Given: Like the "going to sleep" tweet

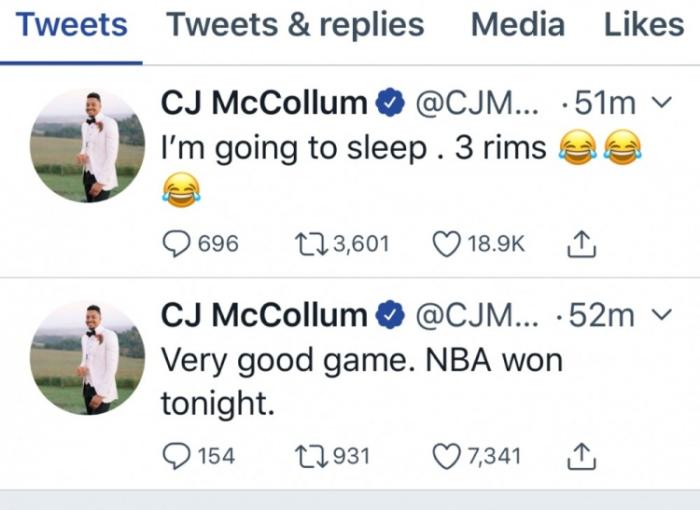Looking at the screenshot, I should coord(447,243).
